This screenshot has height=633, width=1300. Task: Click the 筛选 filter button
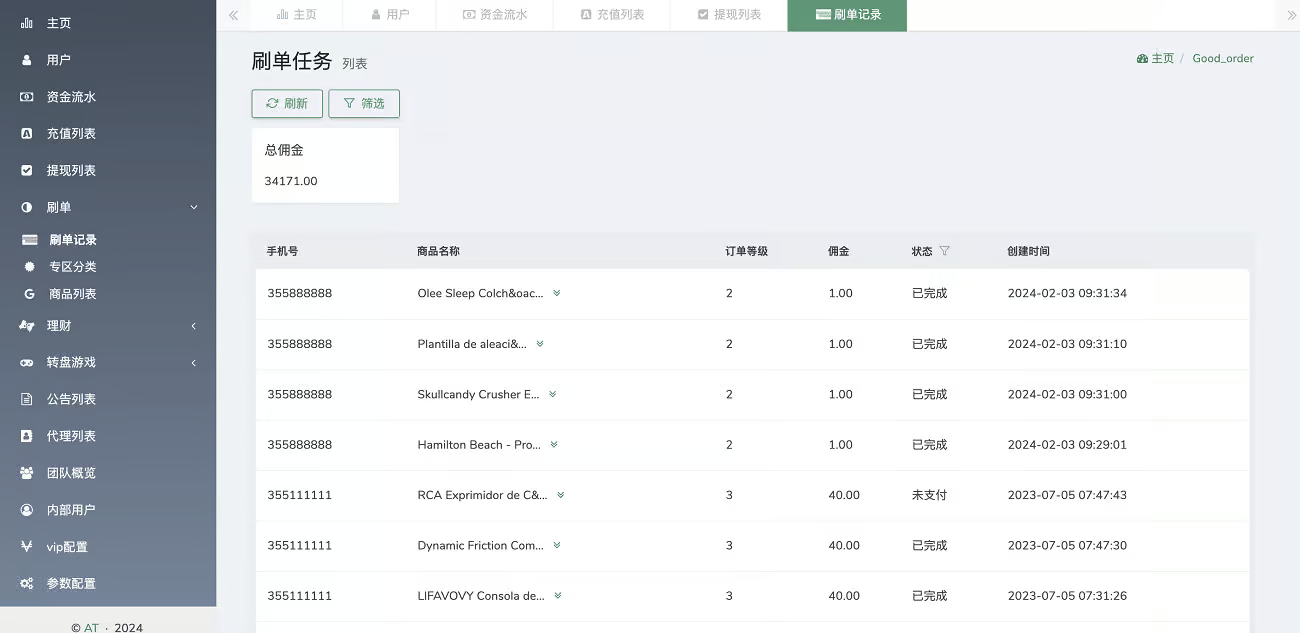pos(364,104)
